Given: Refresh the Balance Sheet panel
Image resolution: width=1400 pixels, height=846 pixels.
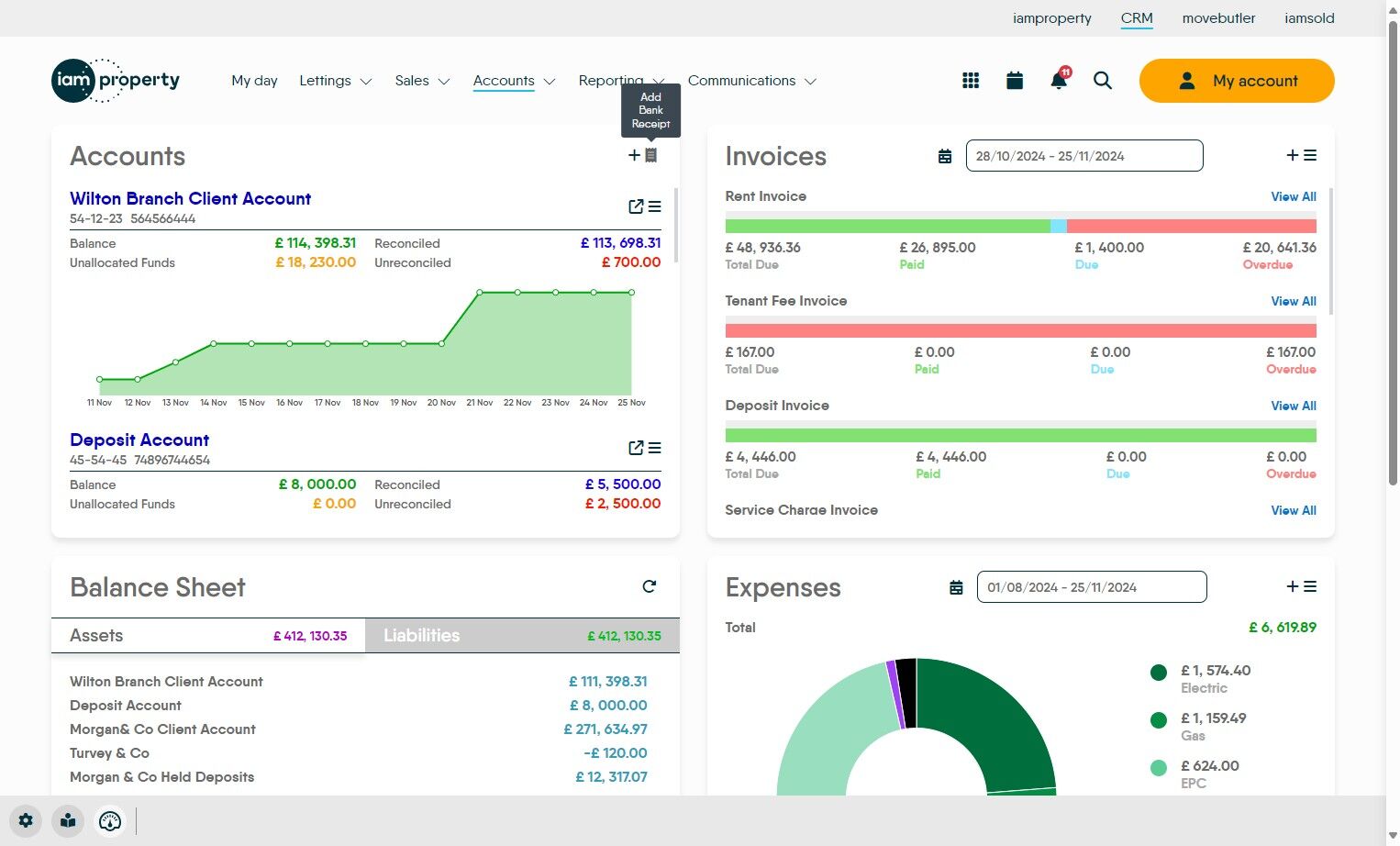Looking at the screenshot, I should pos(650,586).
